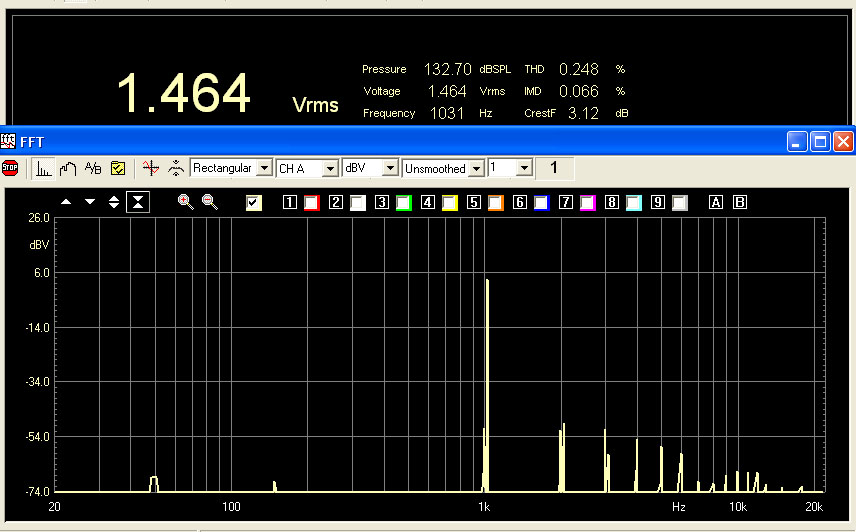Toggle memory slot 3 green checkbox

(403, 203)
